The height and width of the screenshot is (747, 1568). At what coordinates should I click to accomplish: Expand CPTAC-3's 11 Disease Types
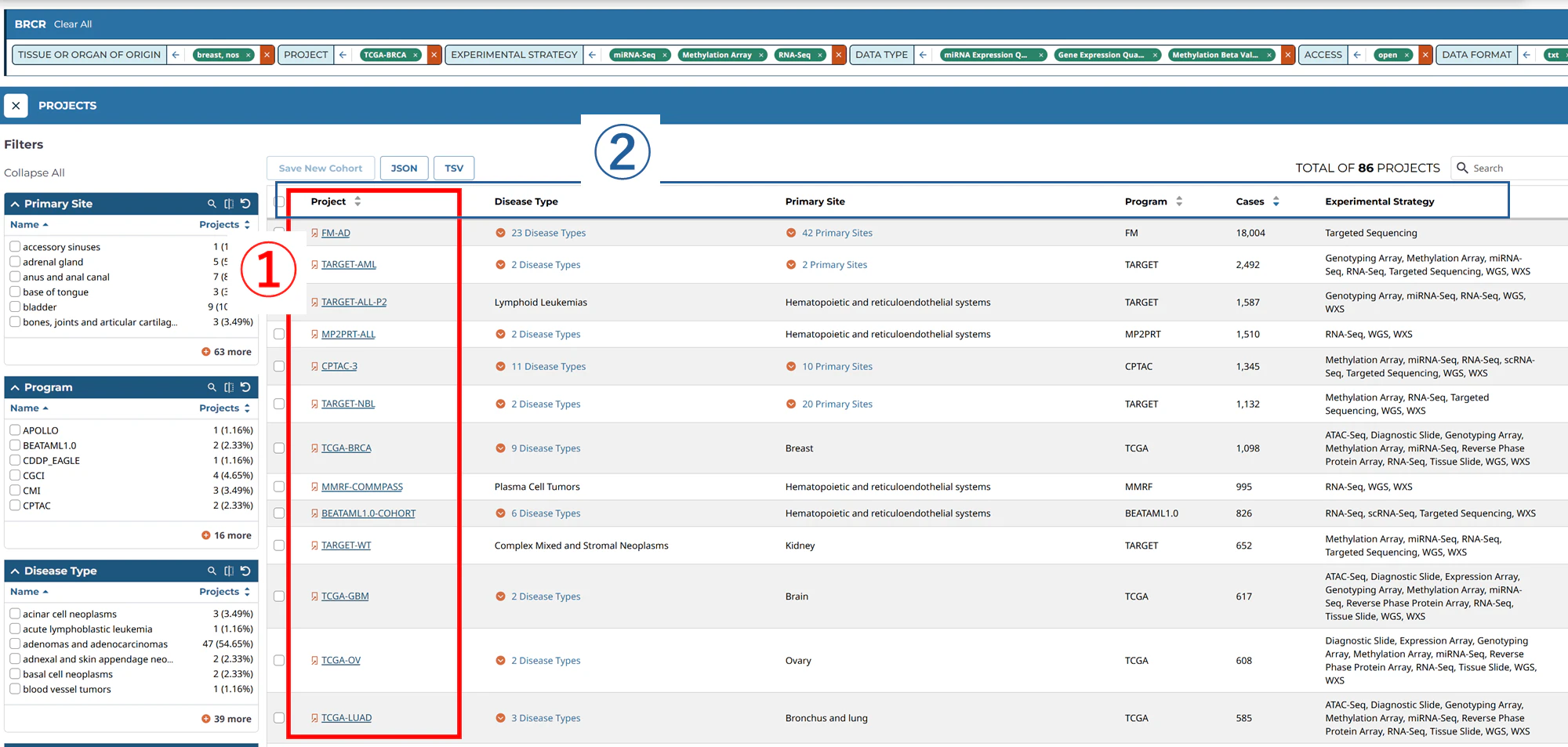pyautogui.click(x=541, y=366)
